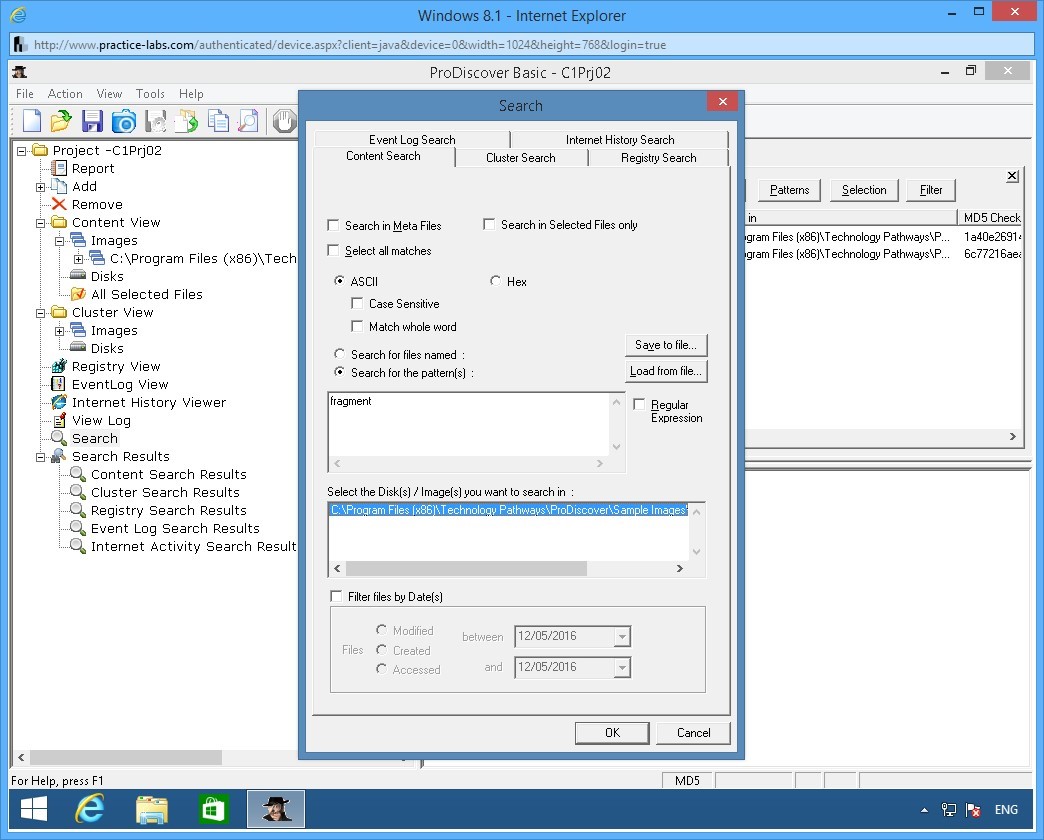Click the Filter button
This screenshot has width=1044, height=840.
coord(931,190)
